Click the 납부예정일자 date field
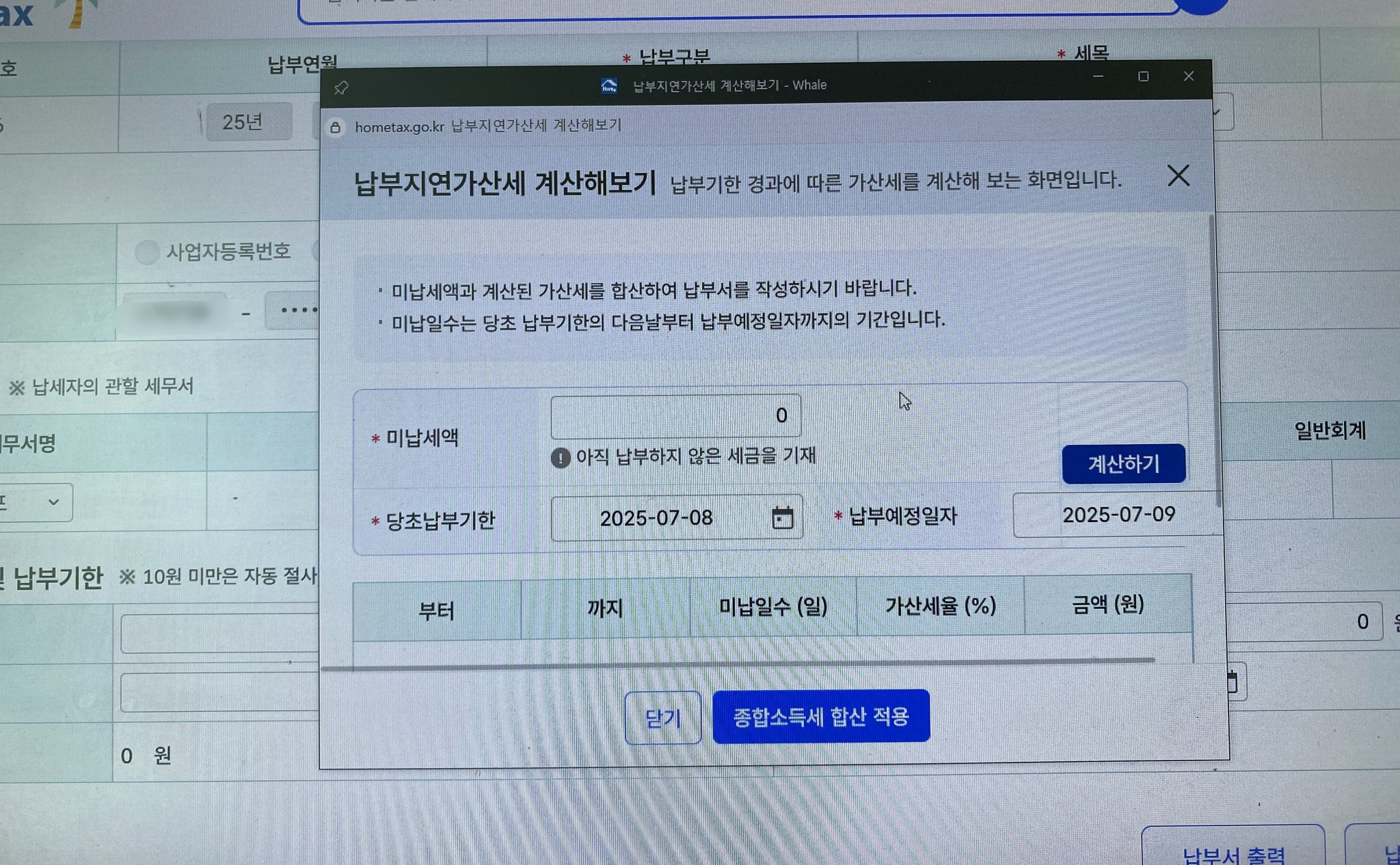Viewport: 1400px width, 865px height. click(x=1117, y=515)
